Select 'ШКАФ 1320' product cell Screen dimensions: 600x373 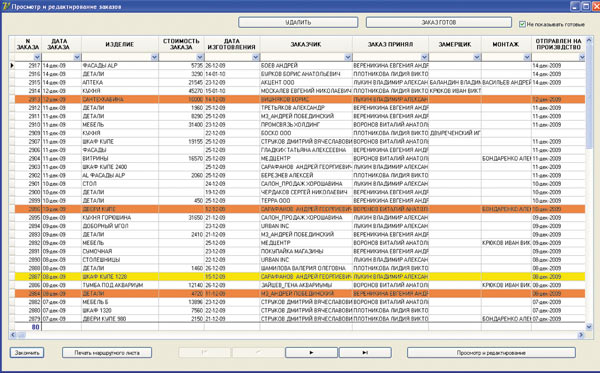point(120,310)
